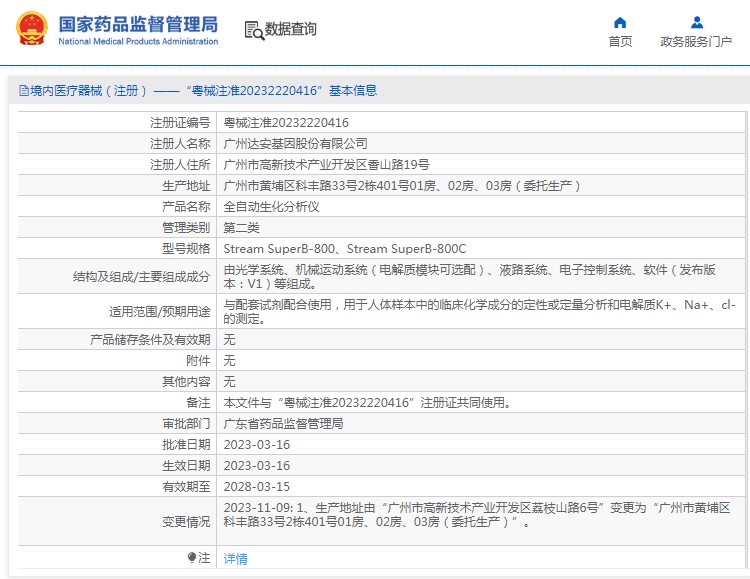750x579 pixels.
Task: Click the 政务服务门户 person icon
Action: click(696, 22)
